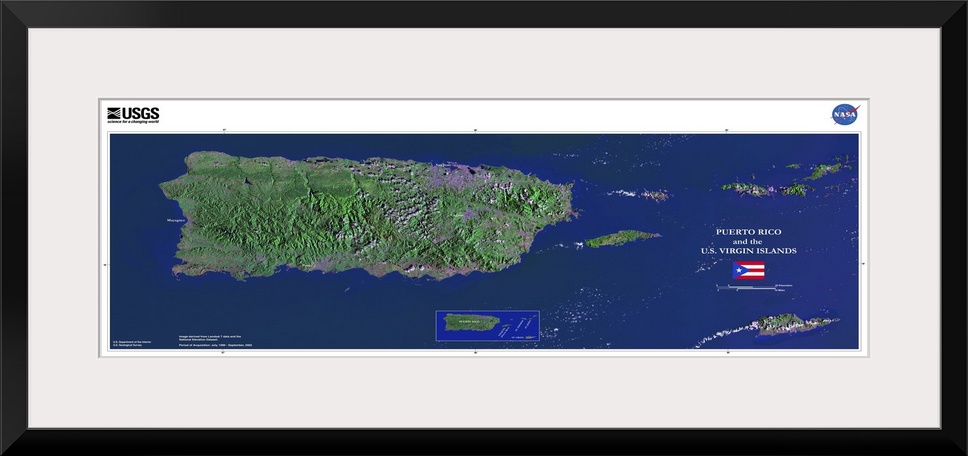Click the top center map tick mark
968x456 pixels.
coord(475,130)
